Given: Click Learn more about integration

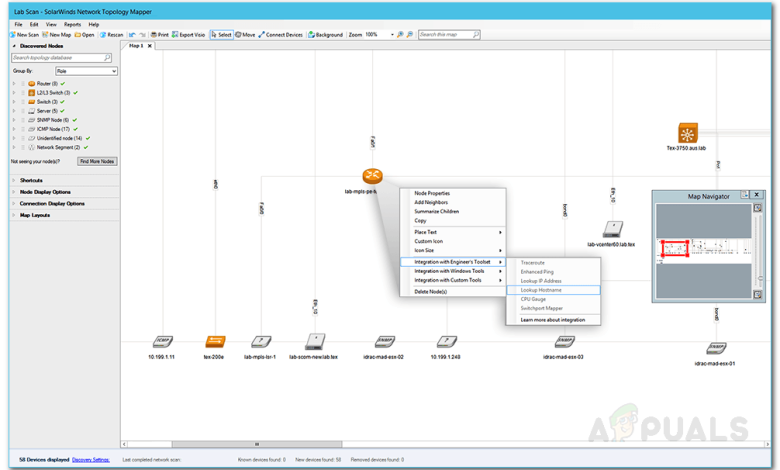Looking at the screenshot, I should coord(553,320).
